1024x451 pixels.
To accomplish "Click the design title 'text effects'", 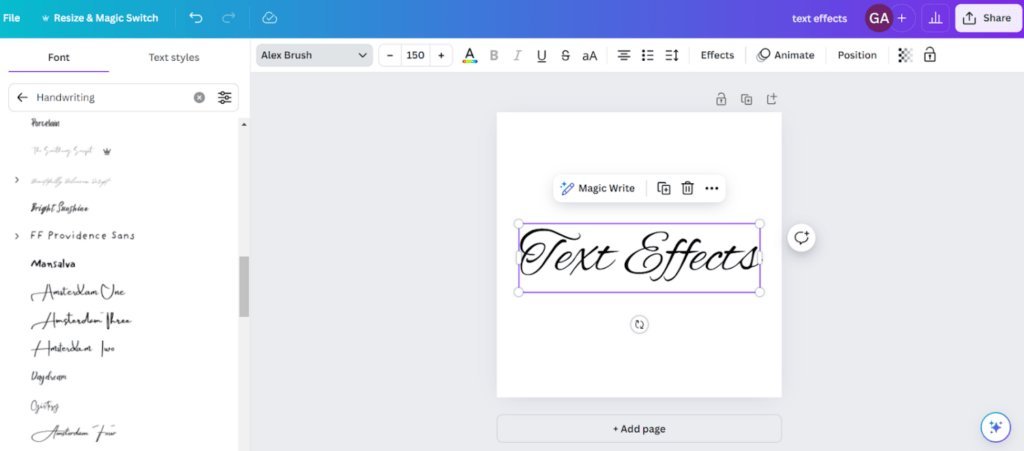I will pos(820,18).
